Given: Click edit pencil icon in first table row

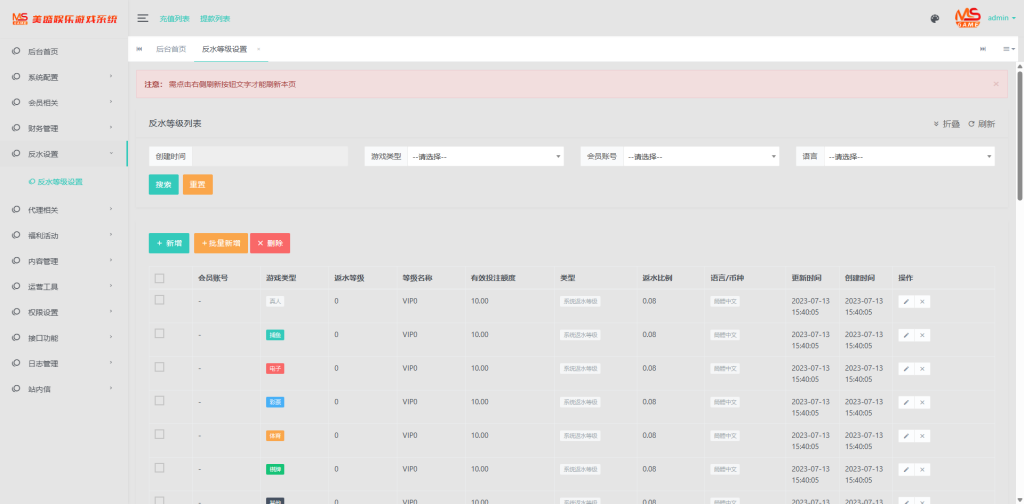Looking at the screenshot, I should click(x=906, y=301).
